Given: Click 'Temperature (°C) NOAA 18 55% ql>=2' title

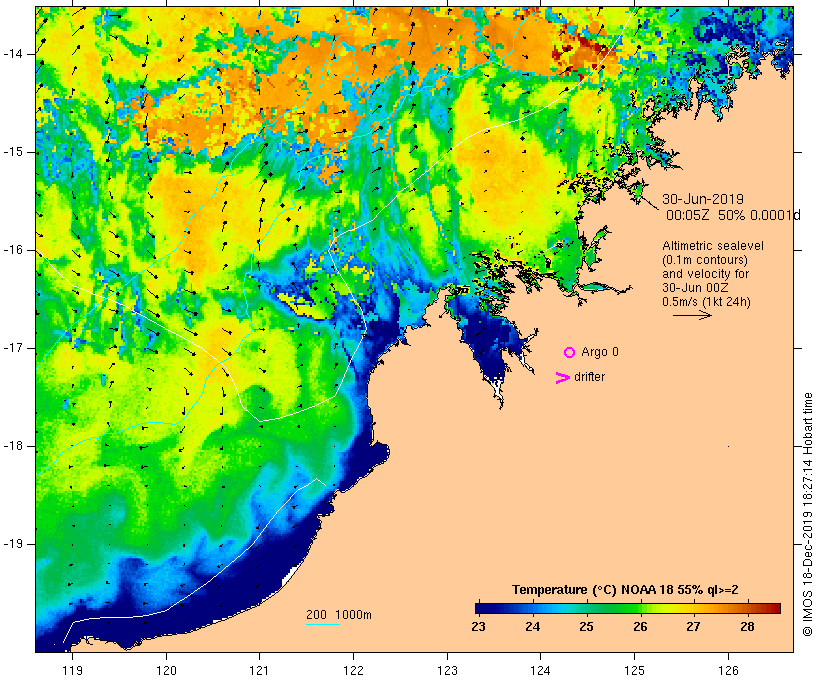Looking at the screenshot, I should tap(625, 590).
